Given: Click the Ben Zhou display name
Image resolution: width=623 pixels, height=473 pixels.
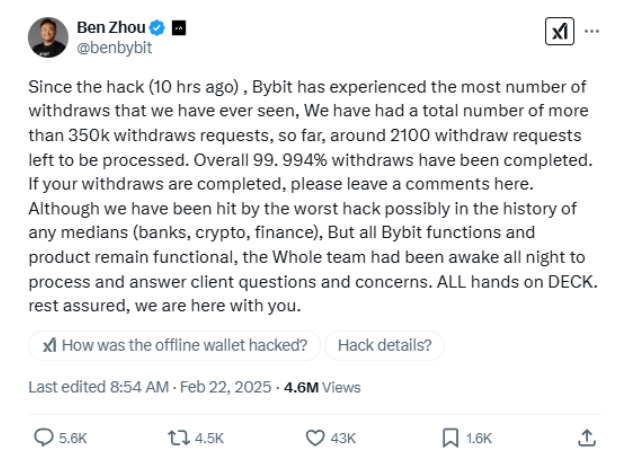Looking at the screenshot, I should tap(111, 27).
